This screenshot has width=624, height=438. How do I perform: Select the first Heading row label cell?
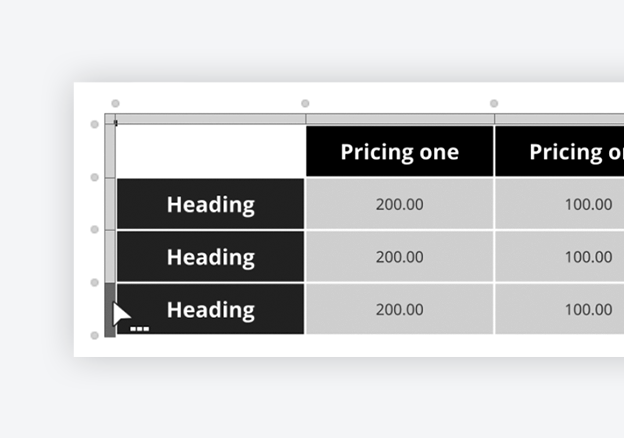click(211, 204)
